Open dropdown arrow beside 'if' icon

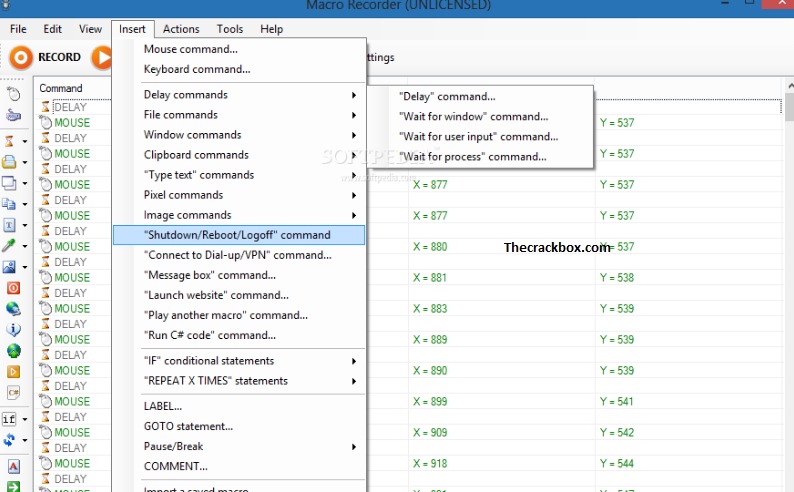[25, 420]
